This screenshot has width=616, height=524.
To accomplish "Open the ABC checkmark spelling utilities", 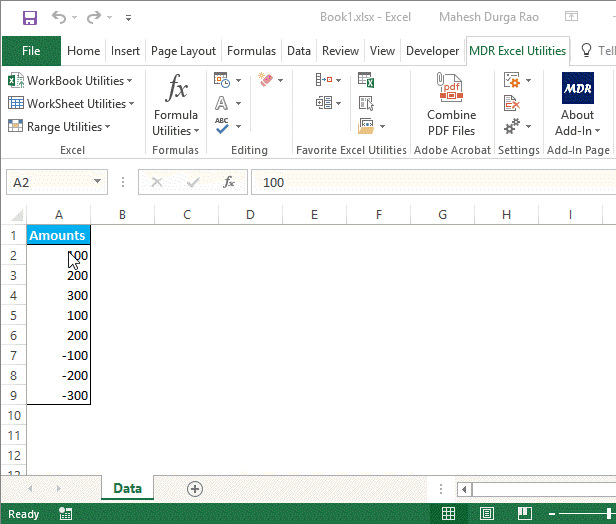I will (x=227, y=126).
